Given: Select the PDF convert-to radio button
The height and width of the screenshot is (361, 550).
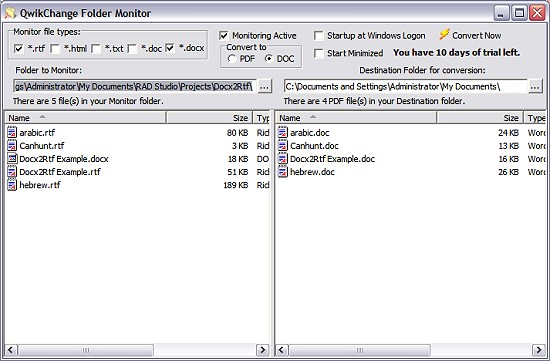Looking at the screenshot, I should coord(232,59).
